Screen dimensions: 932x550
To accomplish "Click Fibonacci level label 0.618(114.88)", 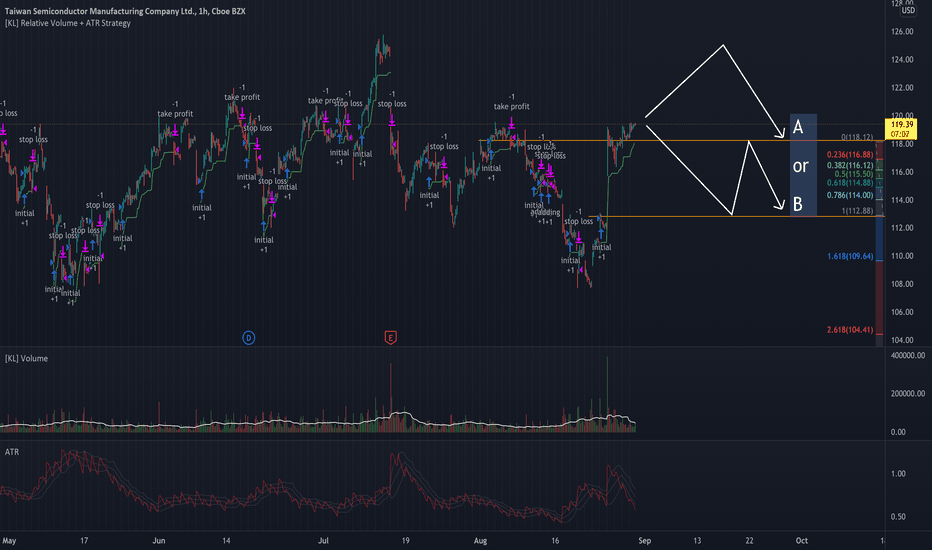I will 850,183.
